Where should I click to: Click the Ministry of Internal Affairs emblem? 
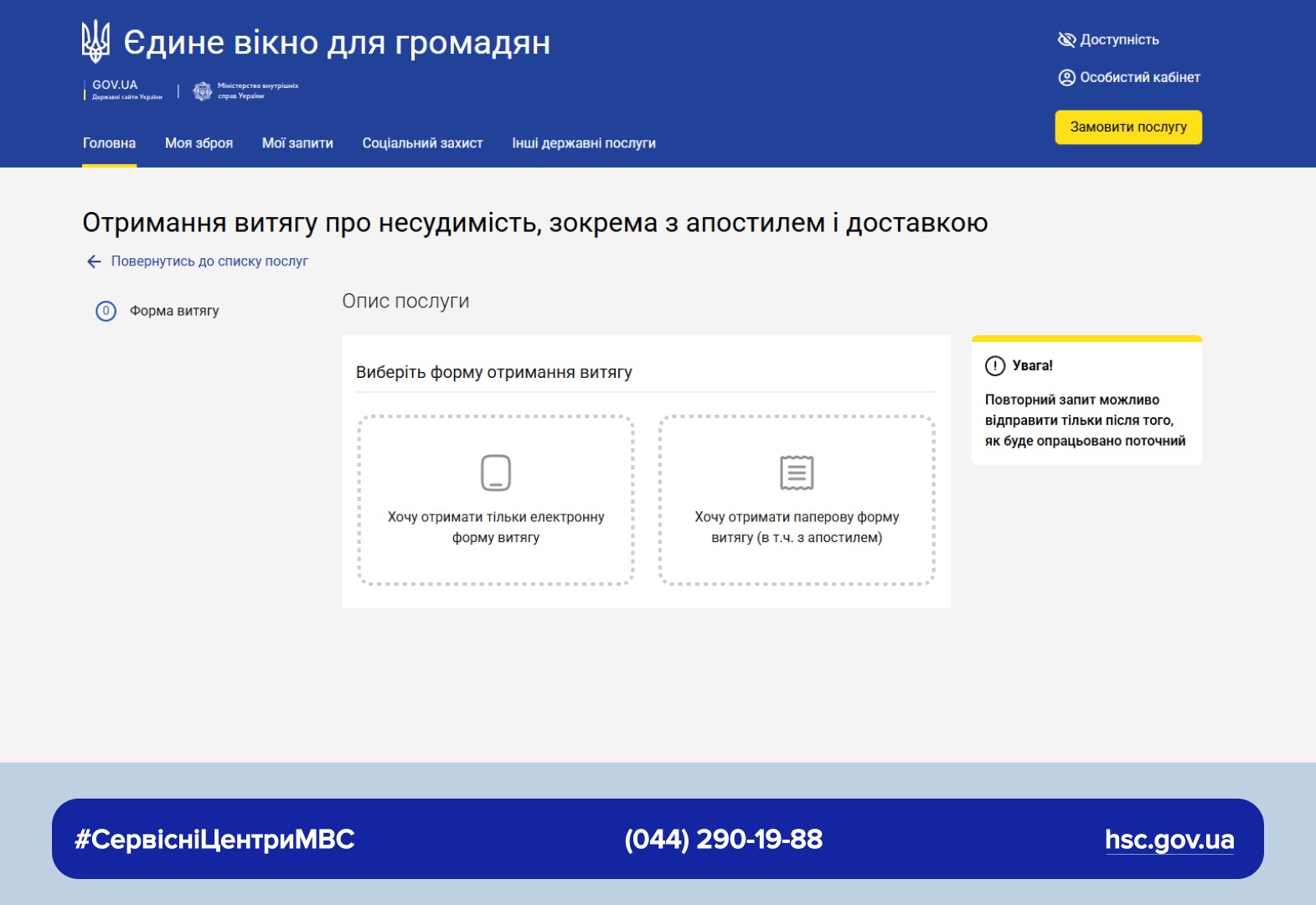click(203, 90)
